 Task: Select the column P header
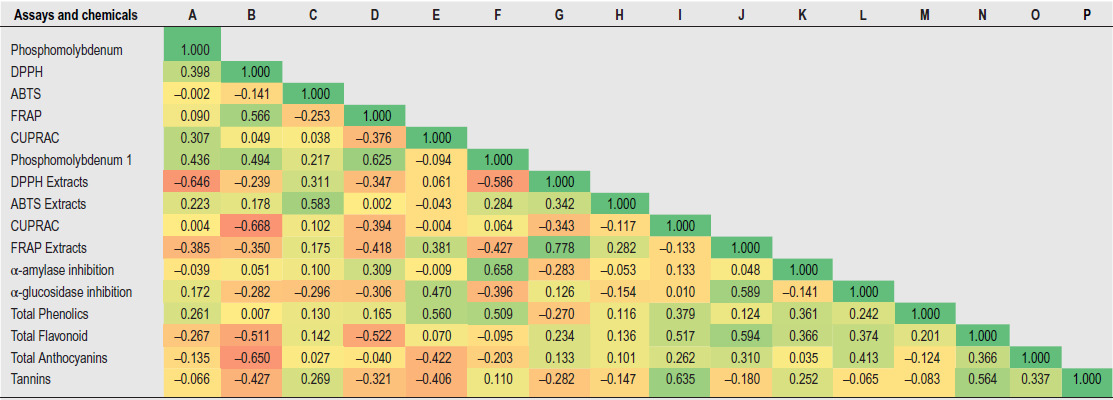1085,16
